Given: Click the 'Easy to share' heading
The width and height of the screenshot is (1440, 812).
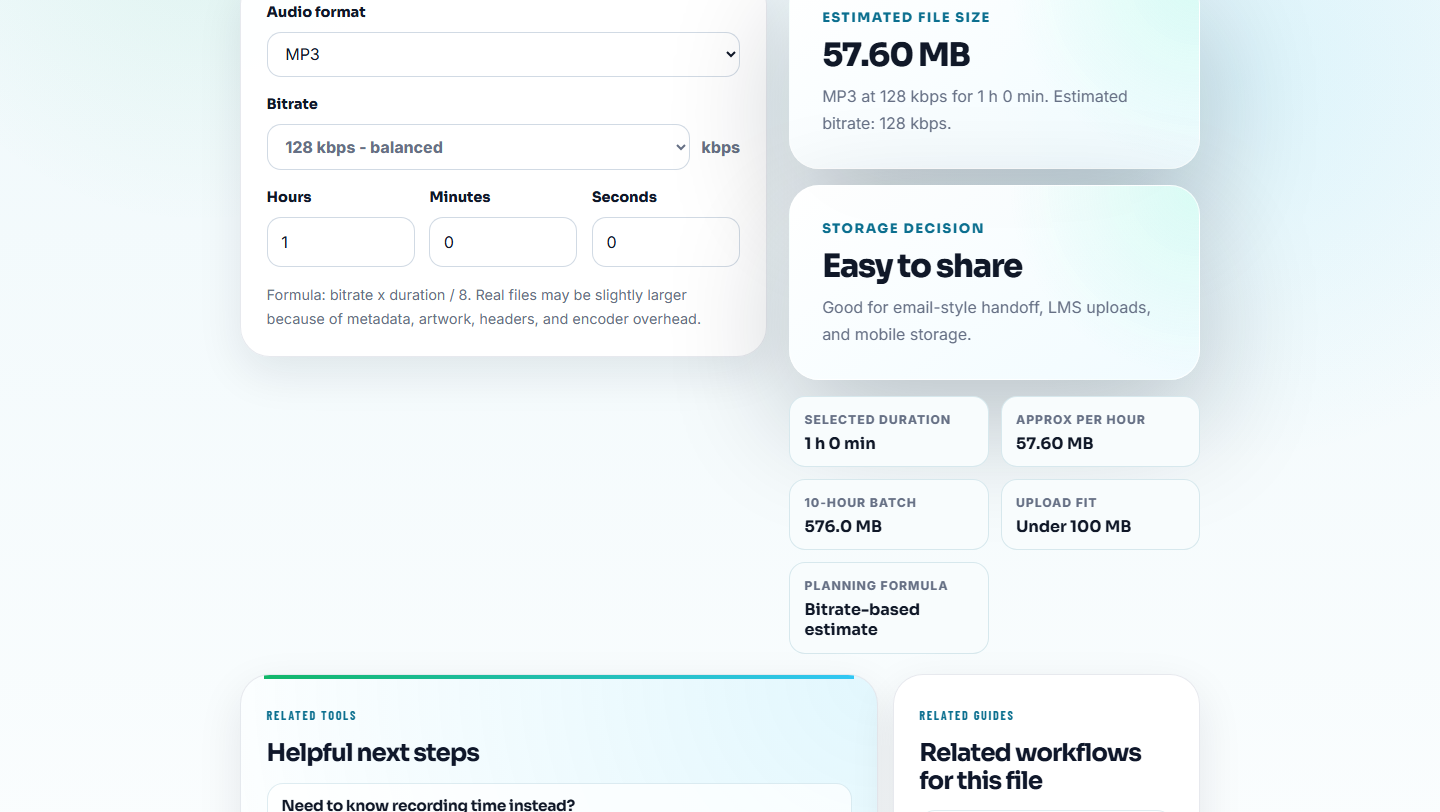Looking at the screenshot, I should [922, 266].
